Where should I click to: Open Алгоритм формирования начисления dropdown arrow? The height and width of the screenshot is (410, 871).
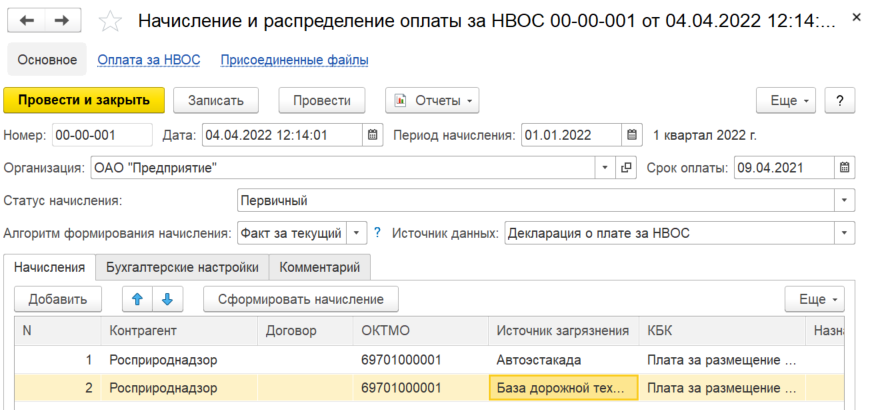coord(357,233)
